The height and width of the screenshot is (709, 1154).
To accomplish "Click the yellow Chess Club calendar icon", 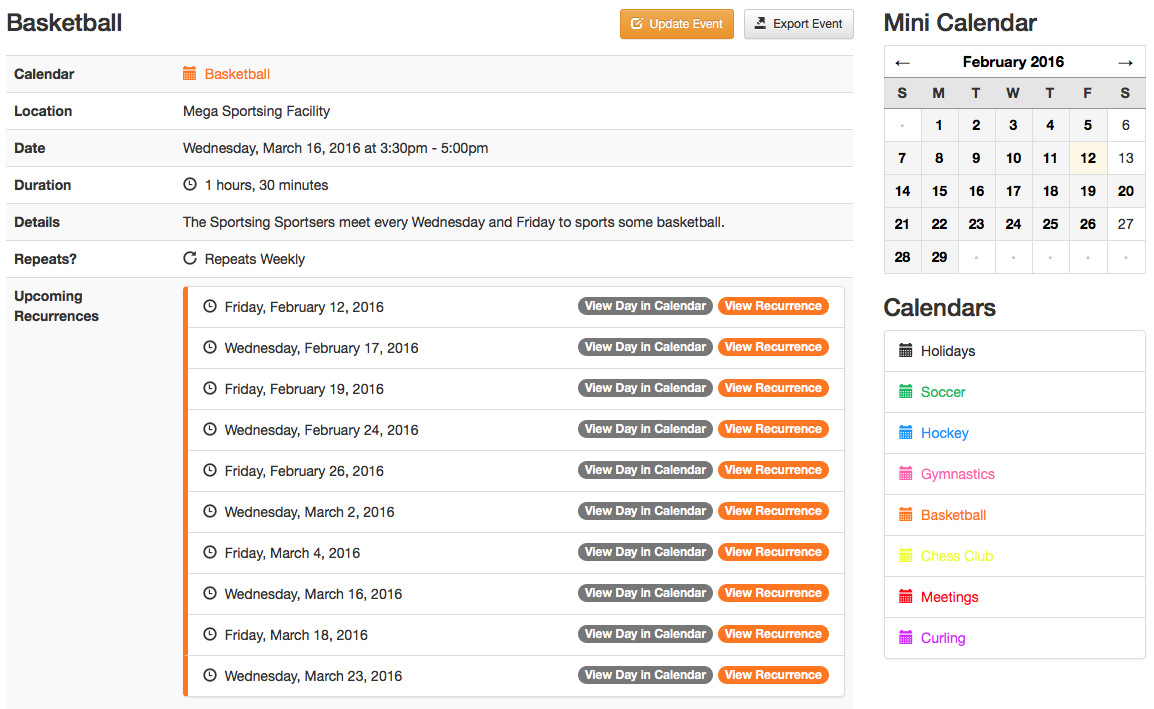I will (x=906, y=555).
